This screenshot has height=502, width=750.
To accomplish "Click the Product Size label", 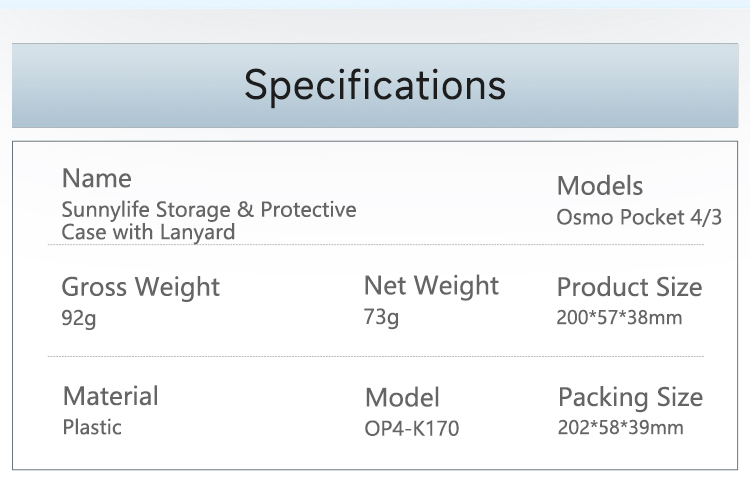I will click(629, 288).
